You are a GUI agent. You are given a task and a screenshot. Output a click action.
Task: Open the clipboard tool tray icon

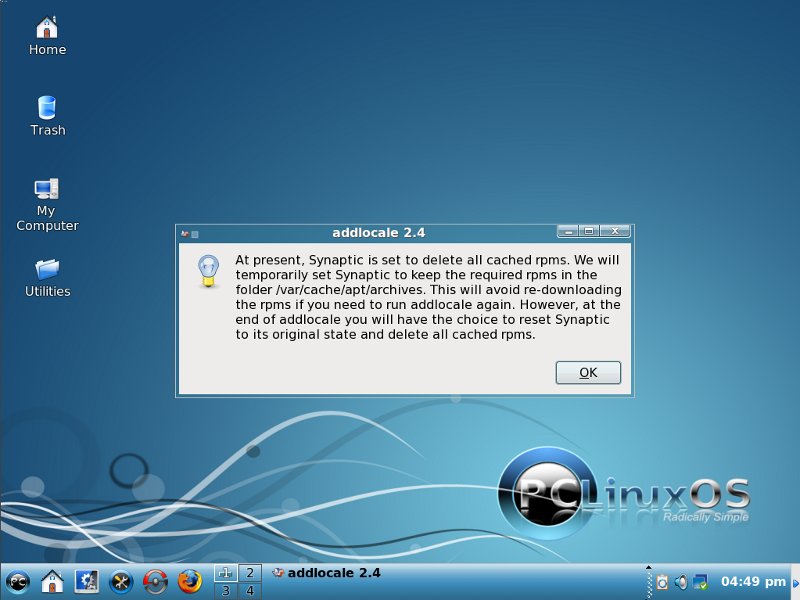pyautogui.click(x=661, y=581)
